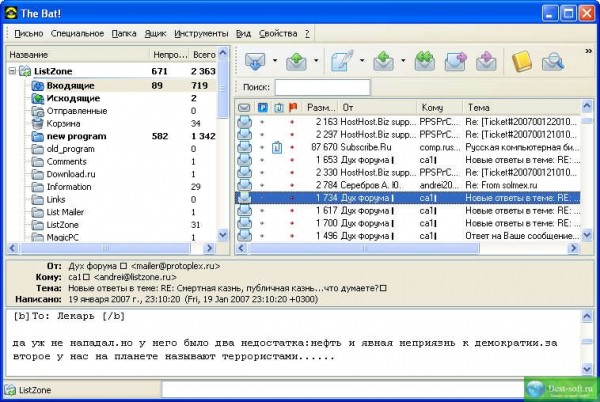600x402 pixels.
Task: Open message with size 2 163
Action: click(408, 122)
